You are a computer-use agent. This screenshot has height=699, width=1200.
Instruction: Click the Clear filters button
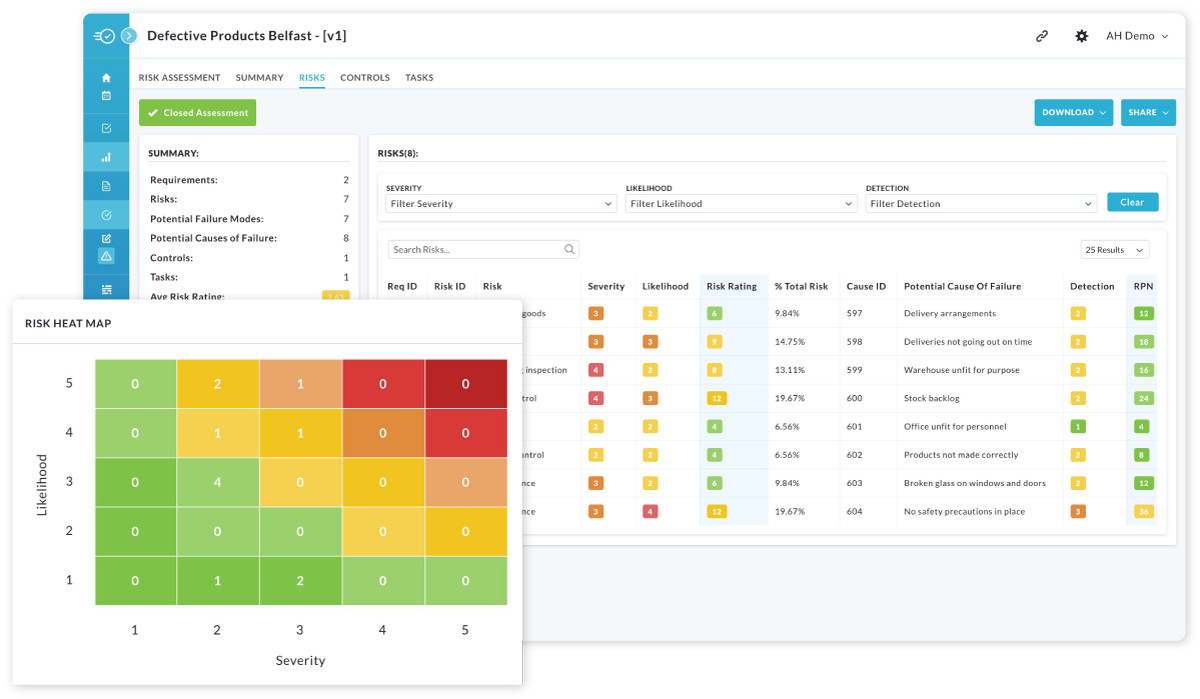tap(1132, 201)
